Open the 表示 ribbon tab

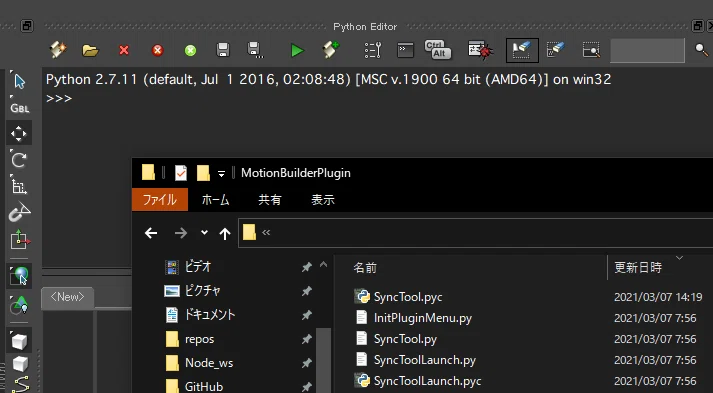[x=323, y=200]
